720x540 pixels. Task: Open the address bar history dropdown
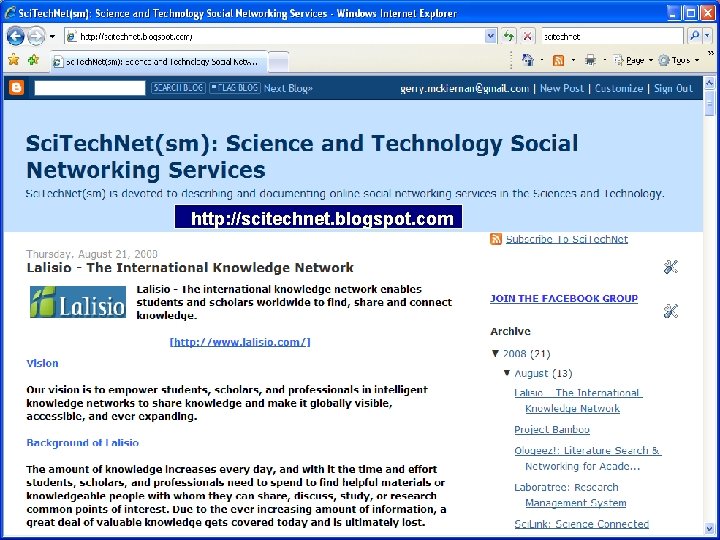[490, 36]
